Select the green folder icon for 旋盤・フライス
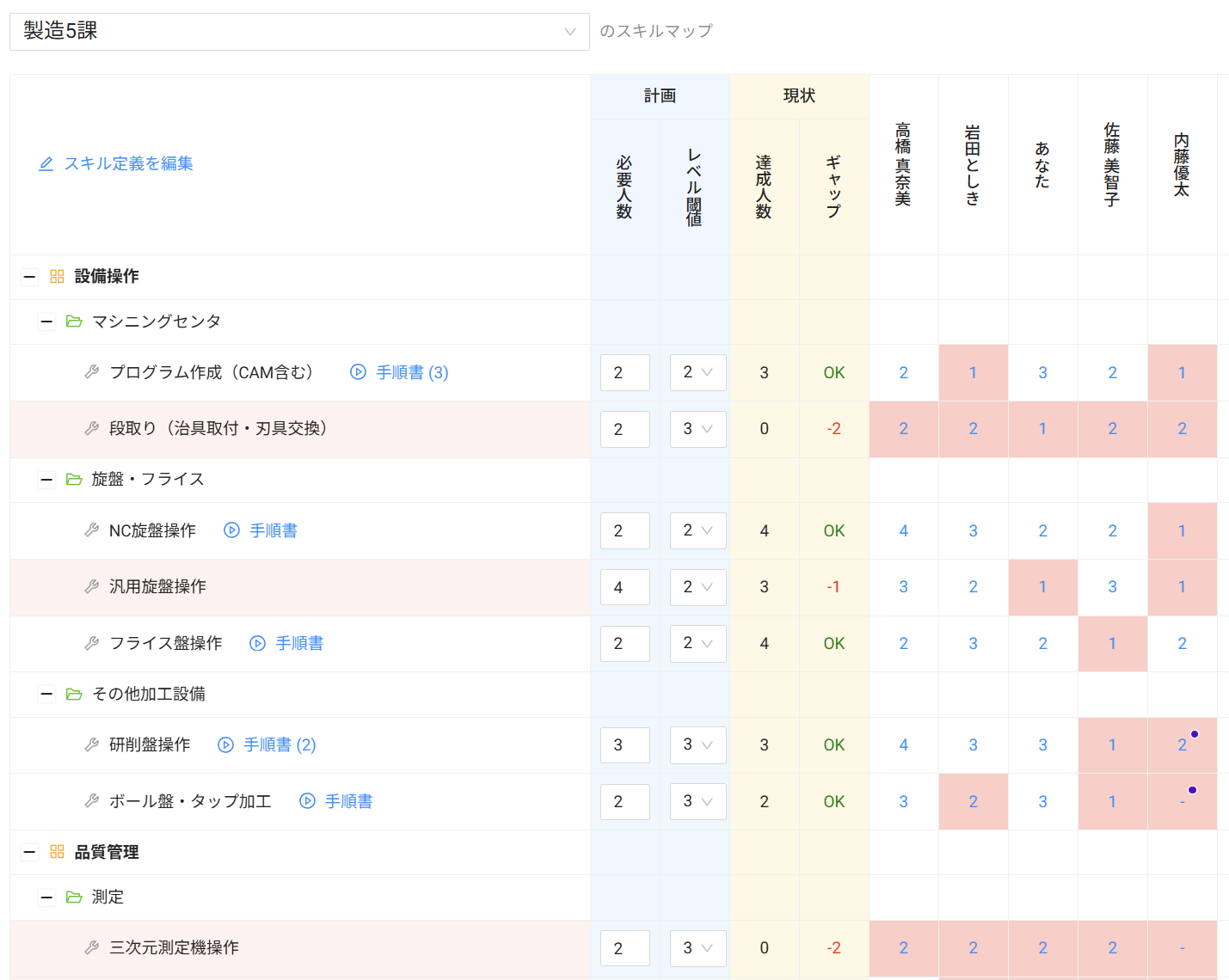 coord(75,480)
